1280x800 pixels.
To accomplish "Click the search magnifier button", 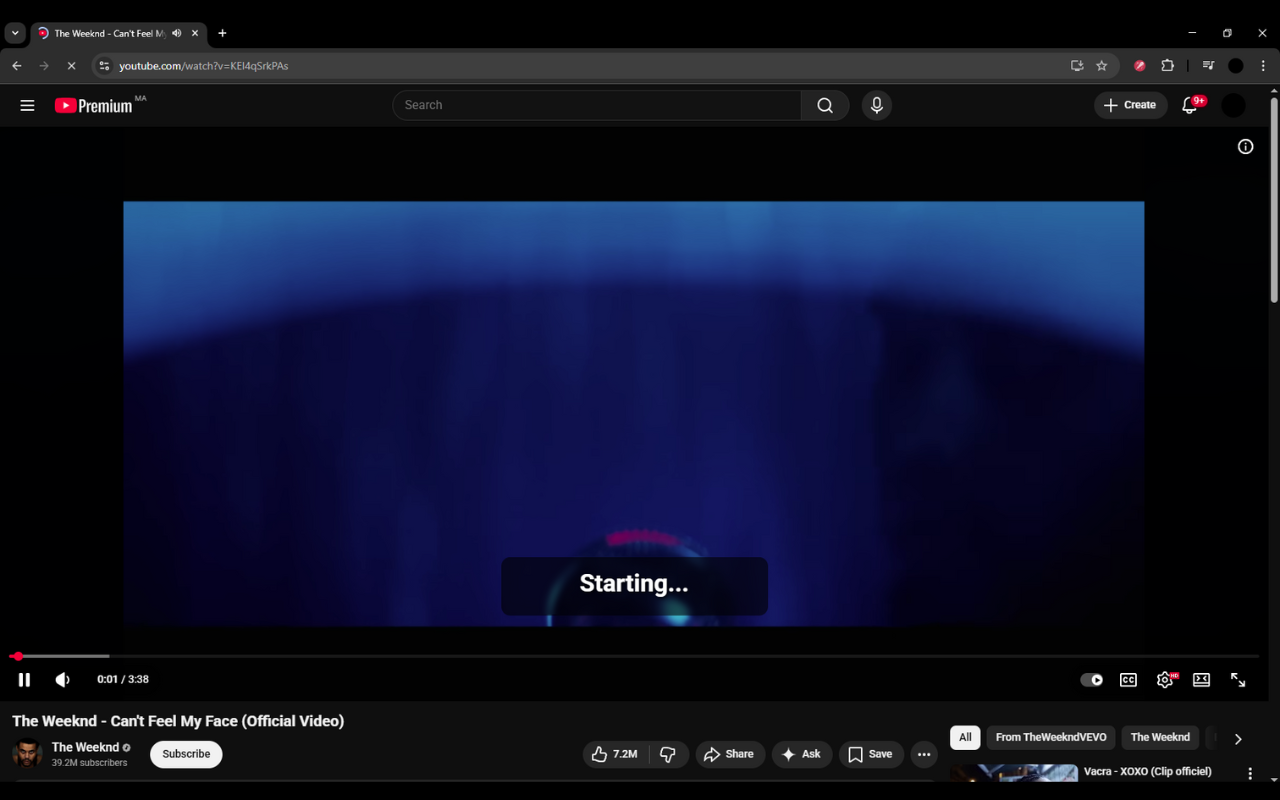I will pos(825,105).
